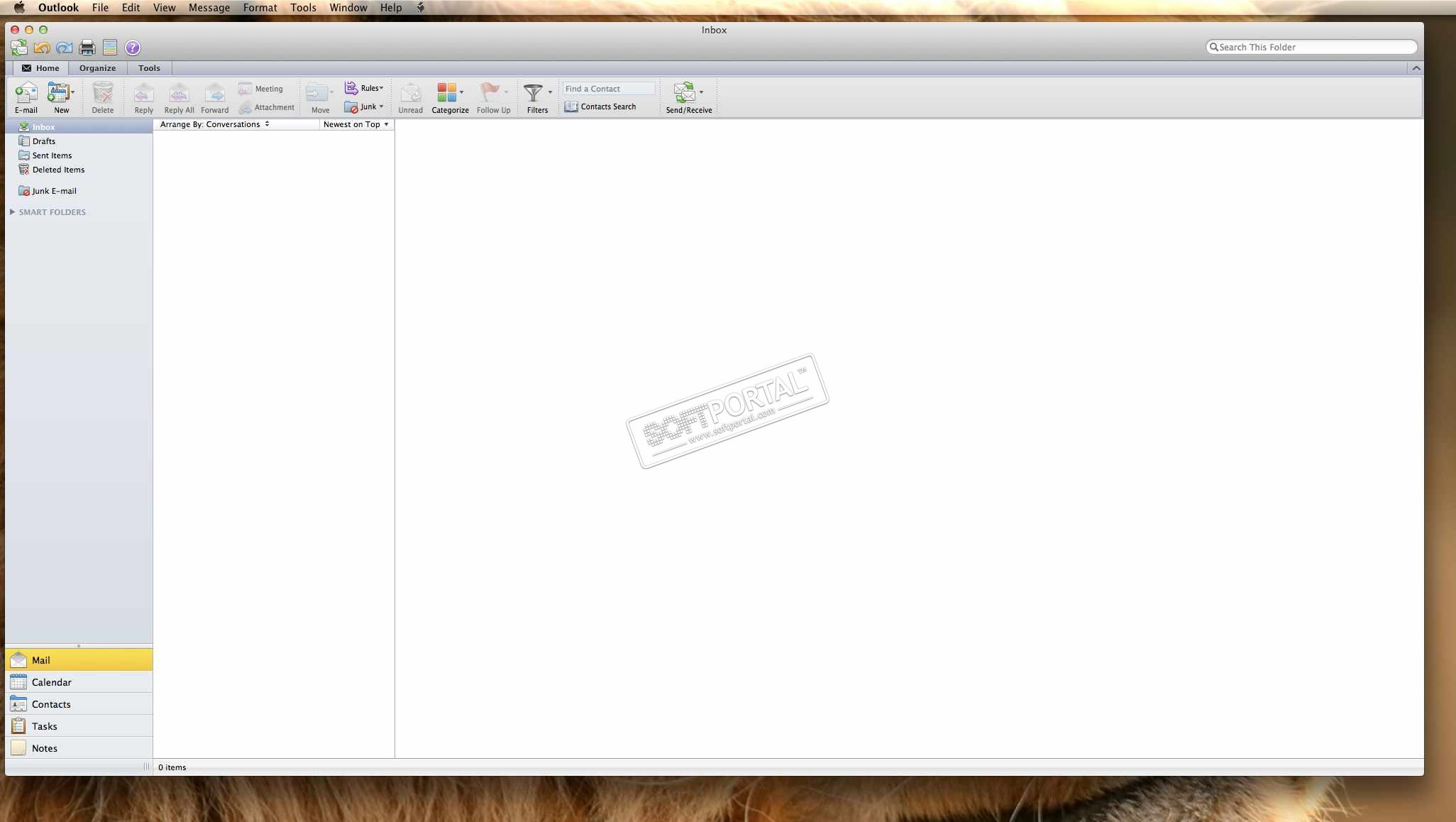Collapse the ribbon with the chevron
The width and height of the screenshot is (1456, 822).
[1416, 68]
